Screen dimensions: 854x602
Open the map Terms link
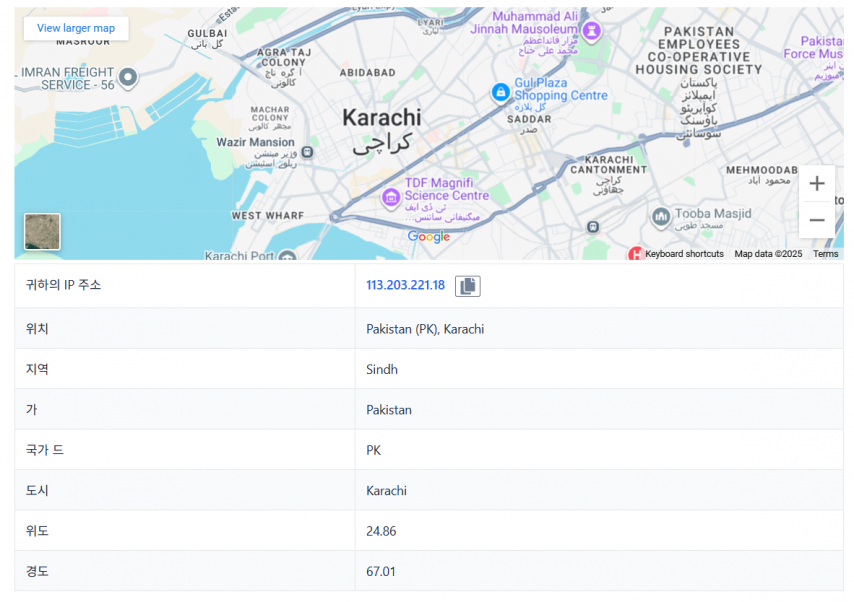825,254
